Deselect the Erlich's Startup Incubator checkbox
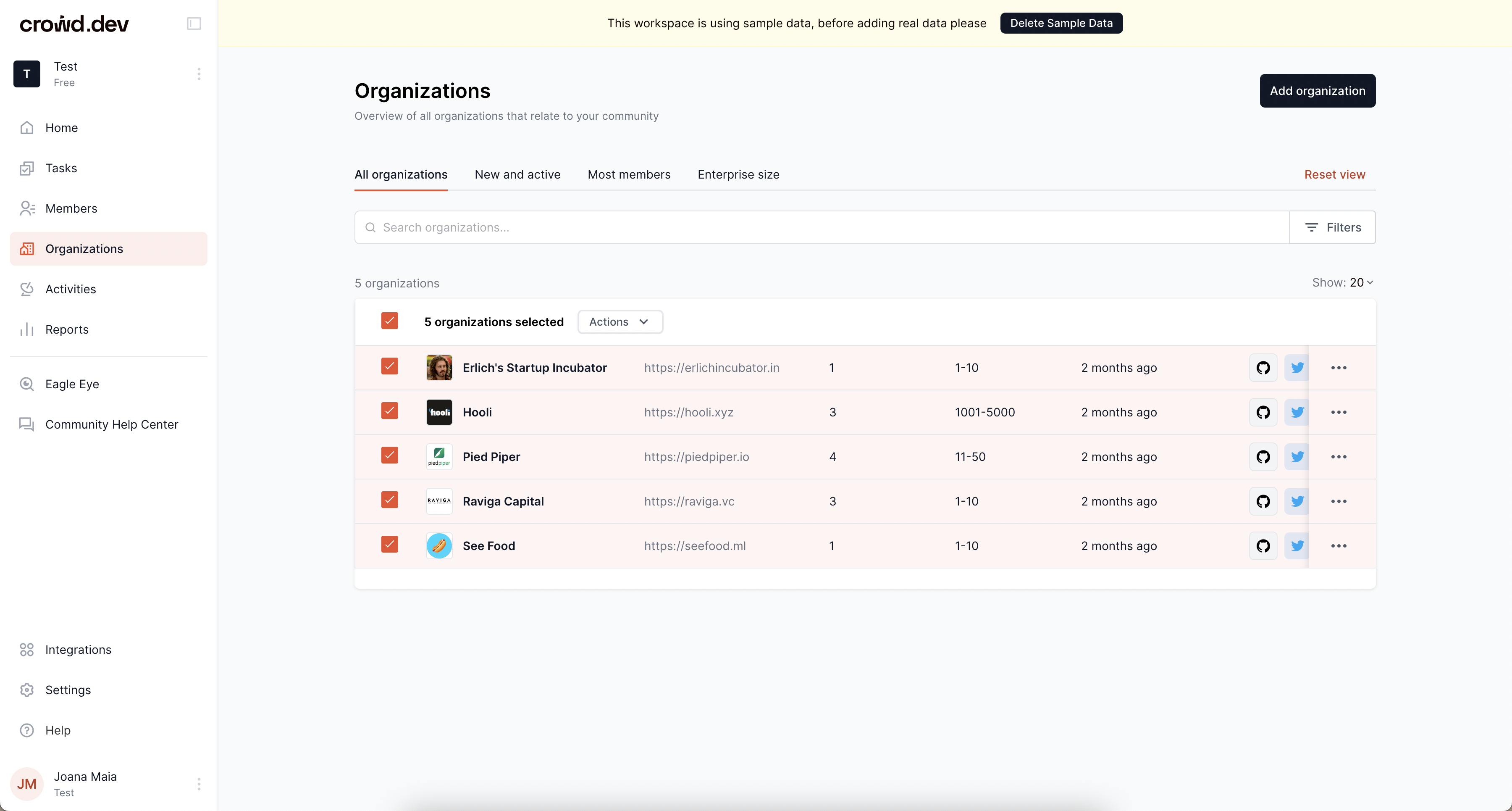The image size is (1512, 811). pos(389,366)
